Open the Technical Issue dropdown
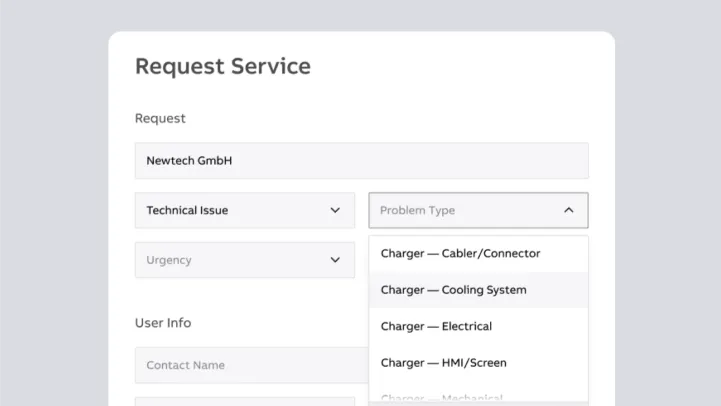This screenshot has width=721, height=406. coord(245,210)
